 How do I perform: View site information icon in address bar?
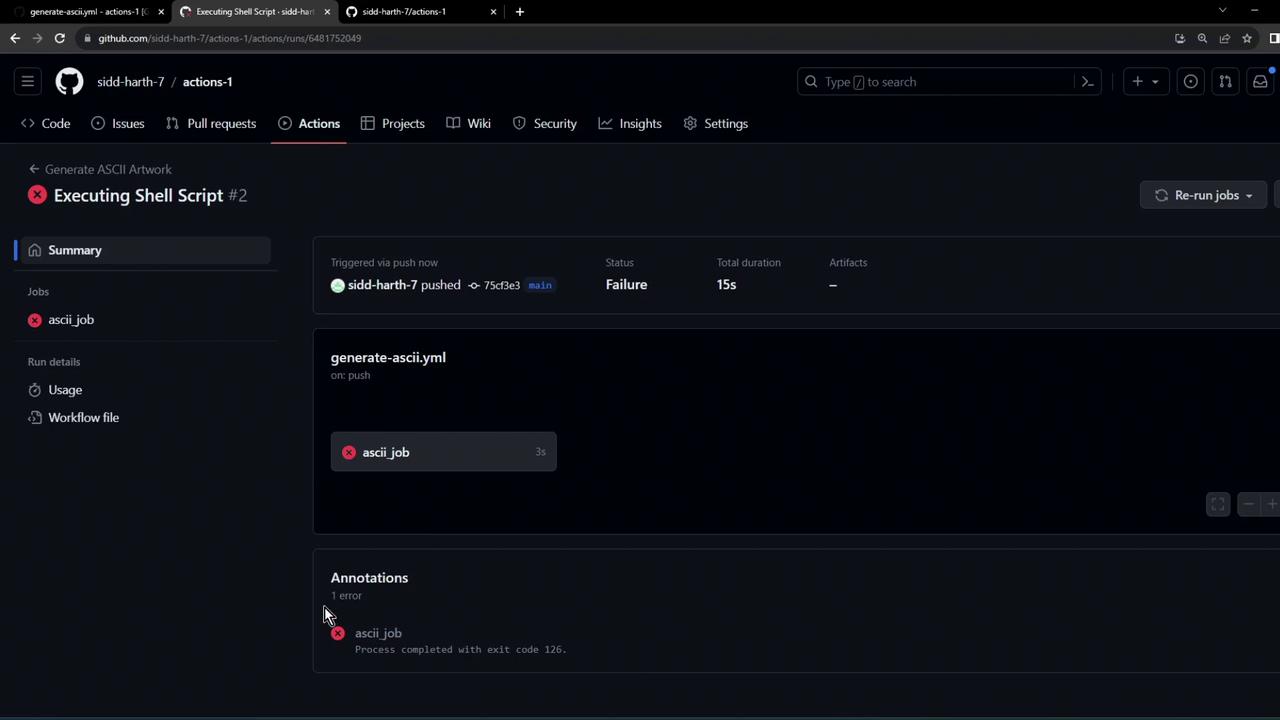(88, 38)
